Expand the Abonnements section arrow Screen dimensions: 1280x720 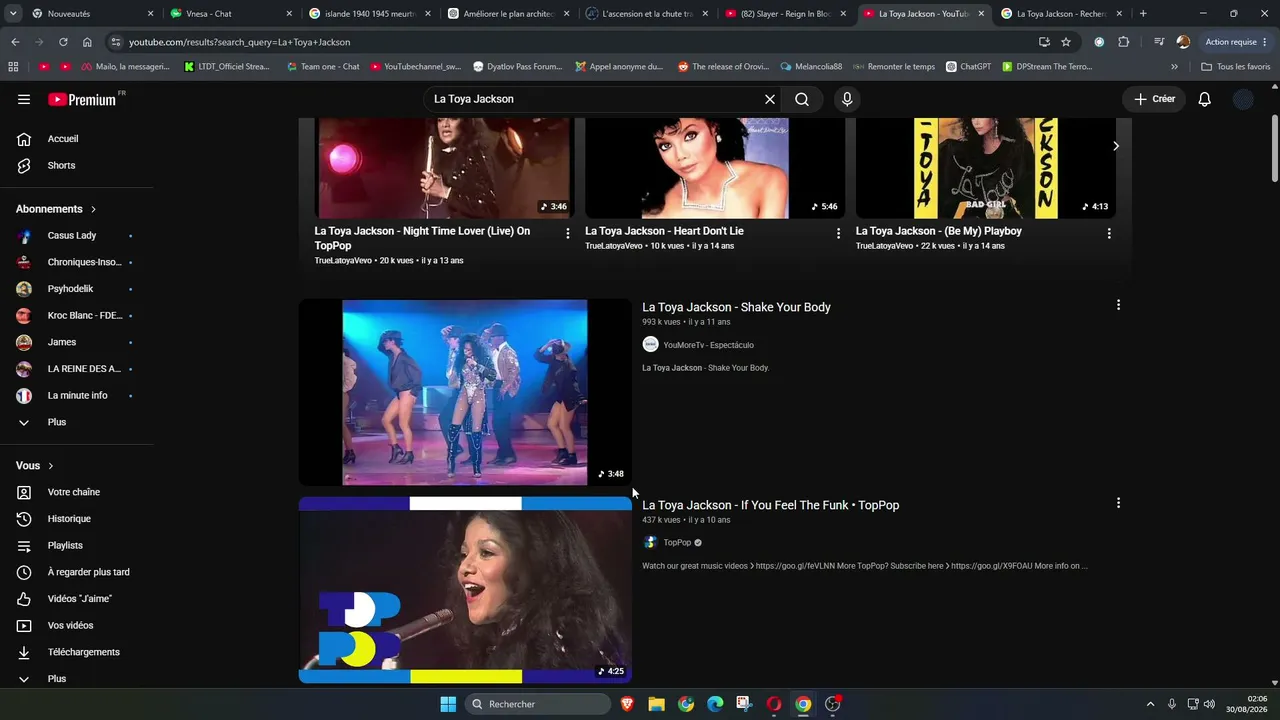93,209
